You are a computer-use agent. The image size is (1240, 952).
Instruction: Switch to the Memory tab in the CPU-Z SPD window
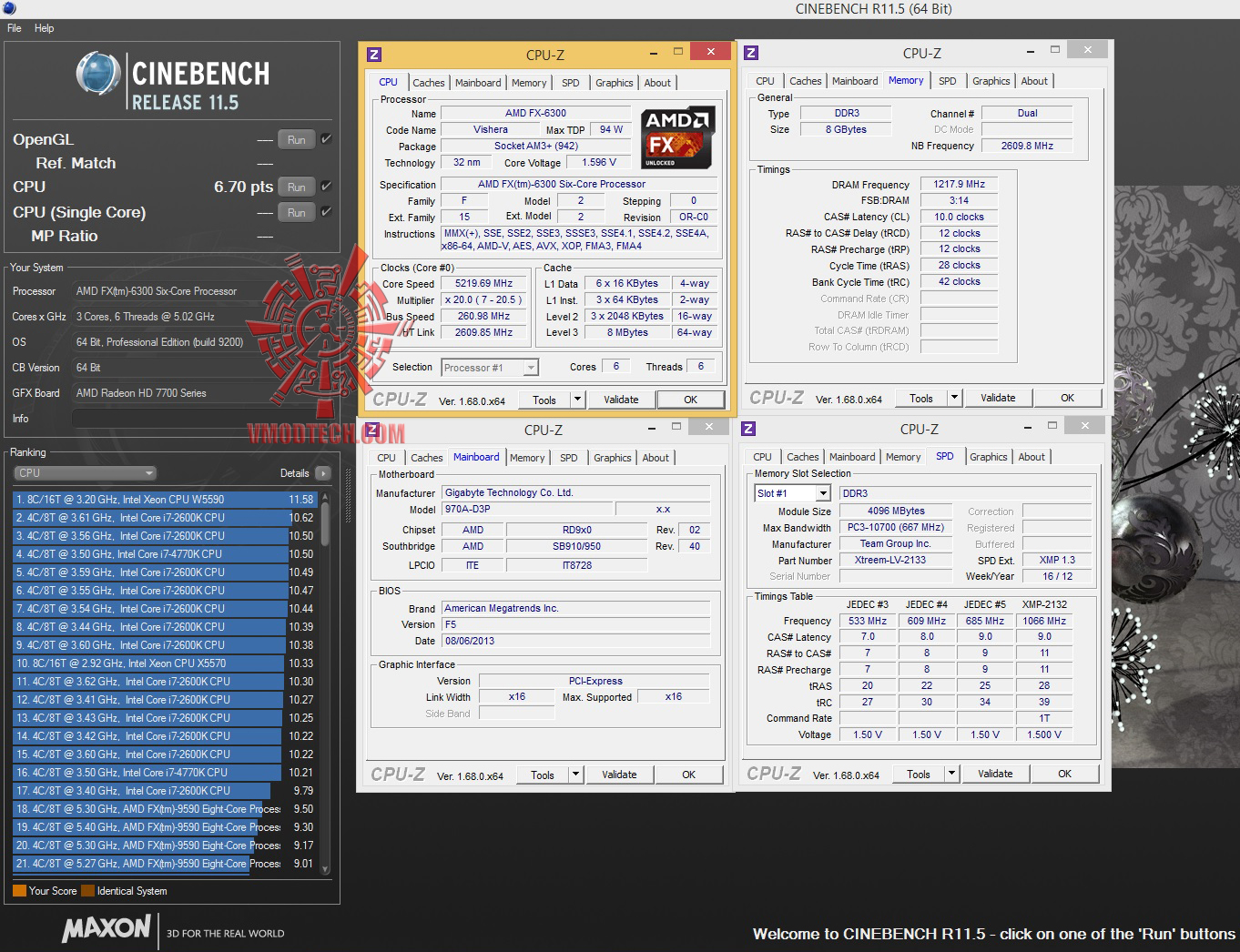(903, 457)
